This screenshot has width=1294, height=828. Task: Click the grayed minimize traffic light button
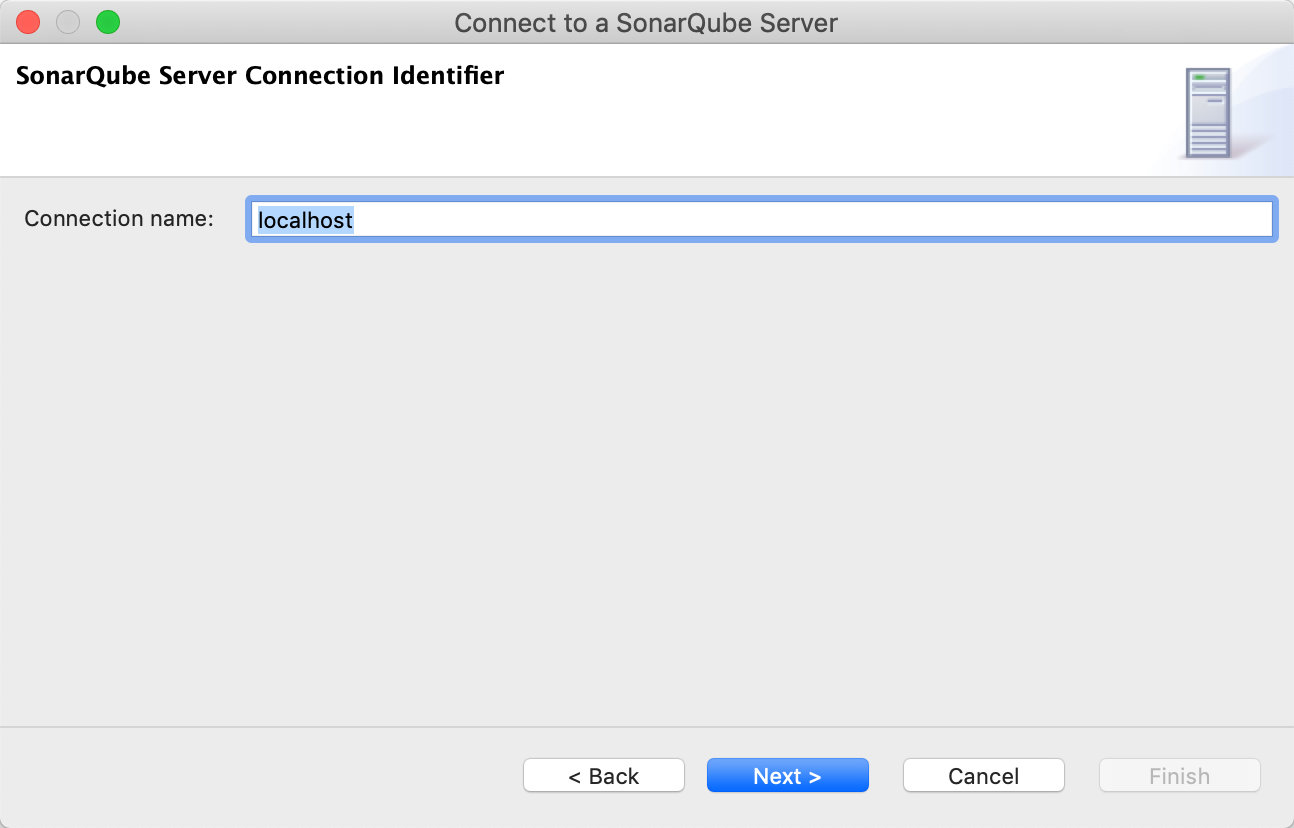(67, 22)
